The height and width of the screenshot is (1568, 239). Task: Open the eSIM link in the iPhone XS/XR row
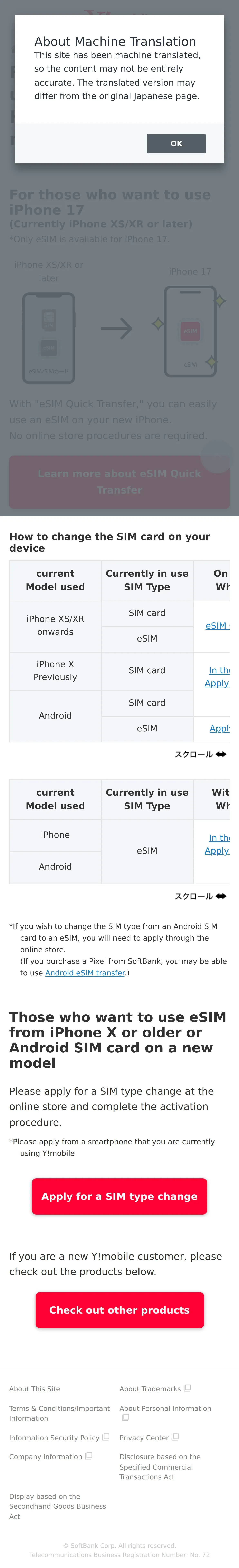click(x=217, y=626)
